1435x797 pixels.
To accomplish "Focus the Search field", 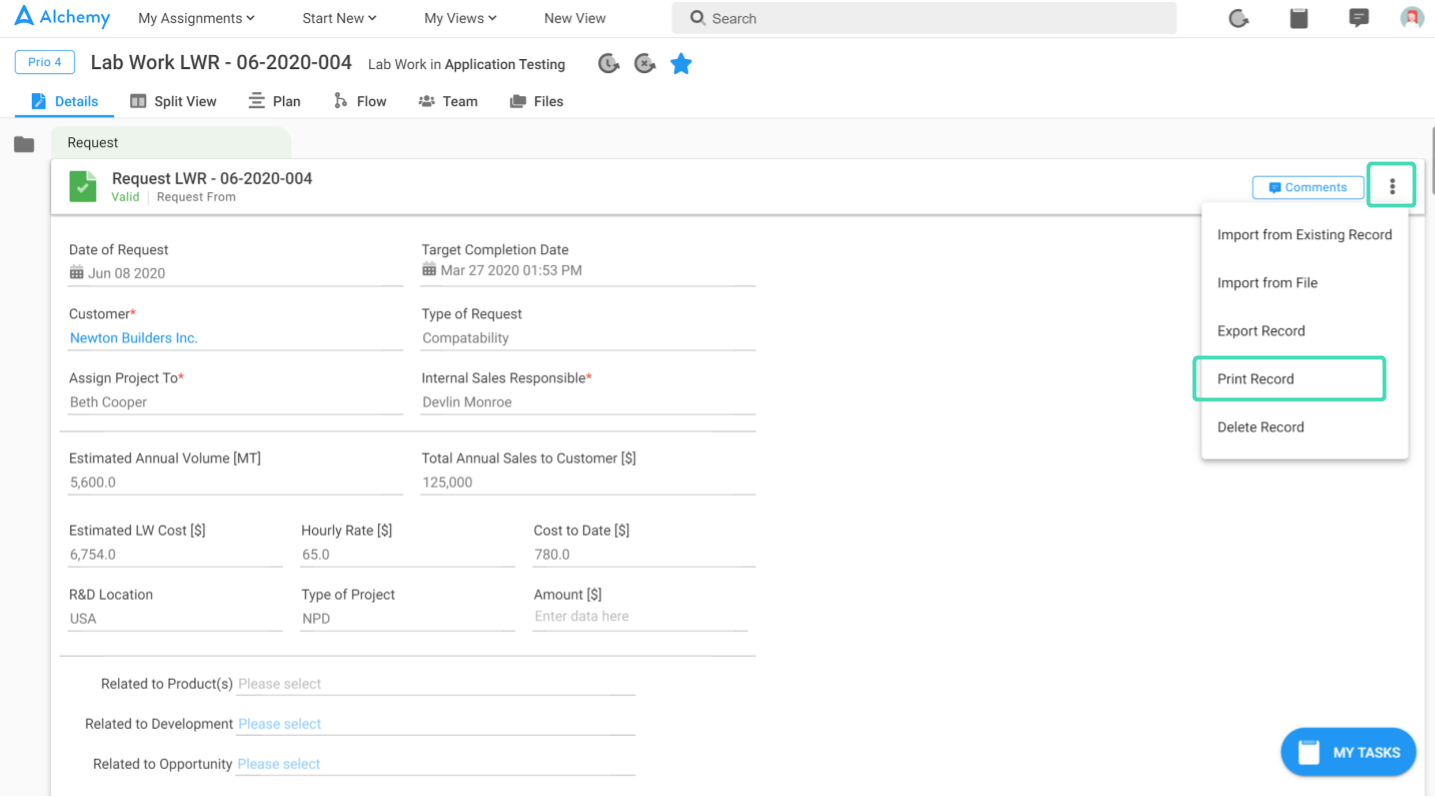I will pyautogui.click(x=924, y=18).
